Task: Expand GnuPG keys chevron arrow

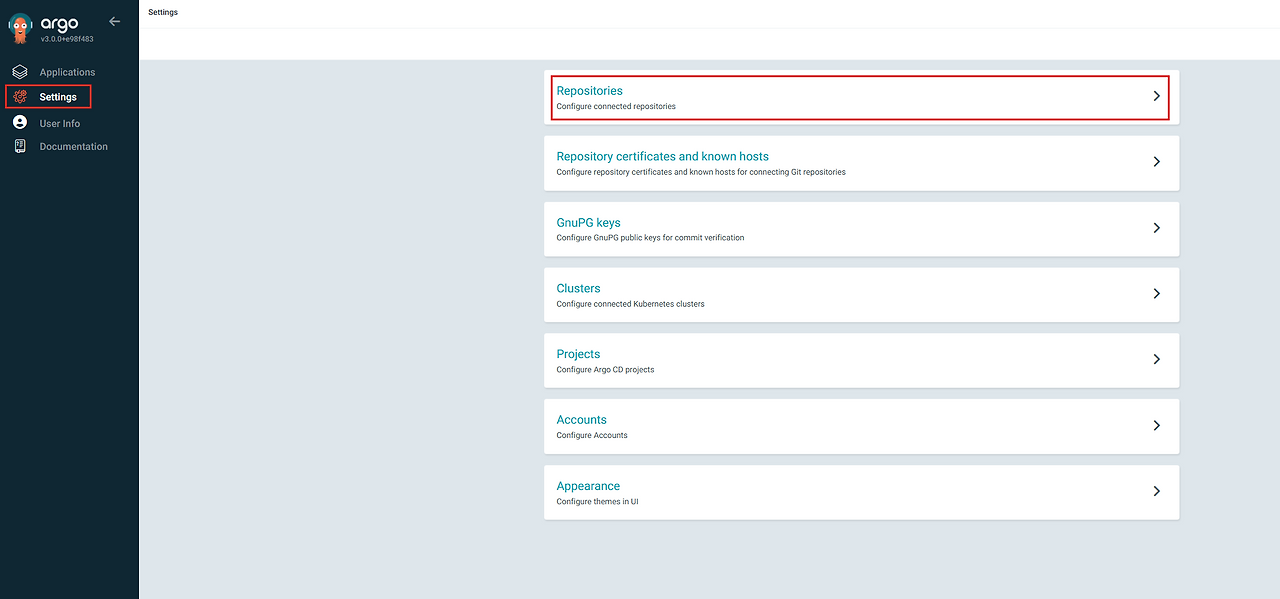Action: (x=1157, y=228)
